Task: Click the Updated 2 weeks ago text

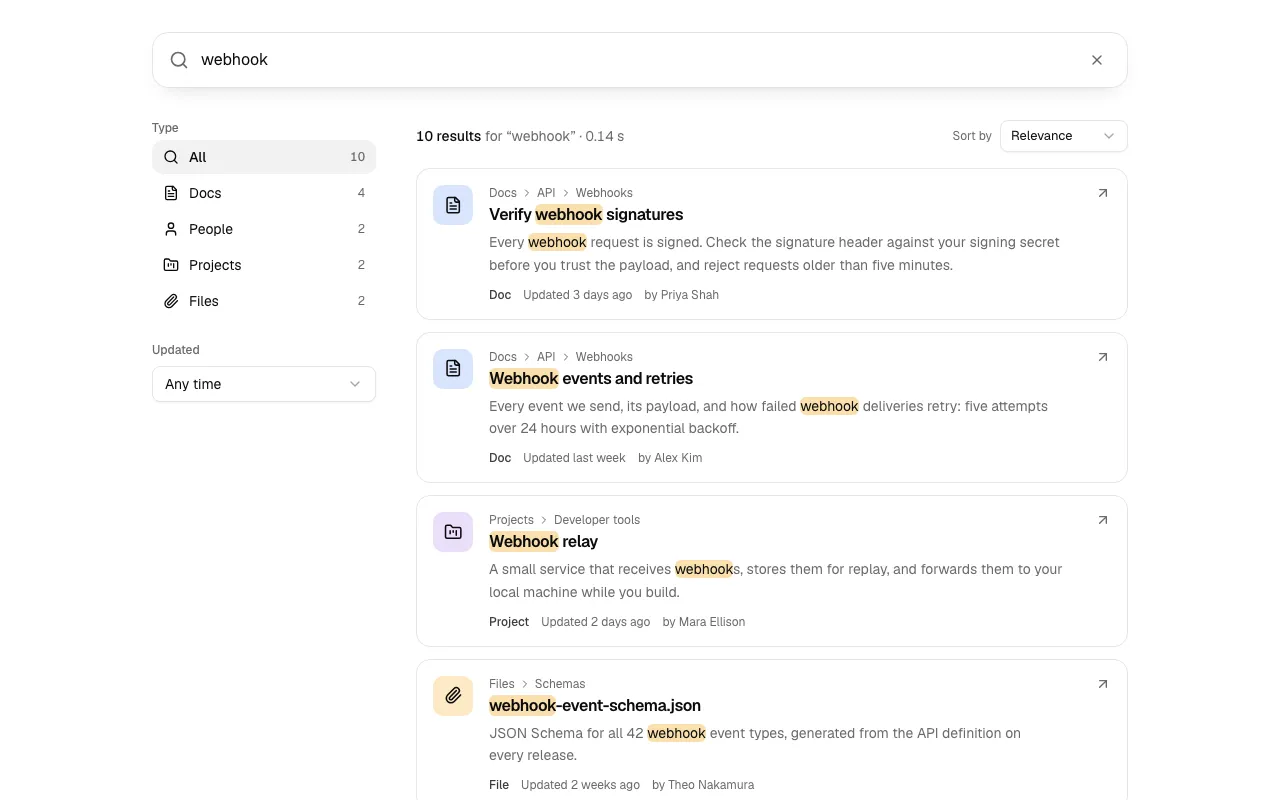Action: point(580,785)
